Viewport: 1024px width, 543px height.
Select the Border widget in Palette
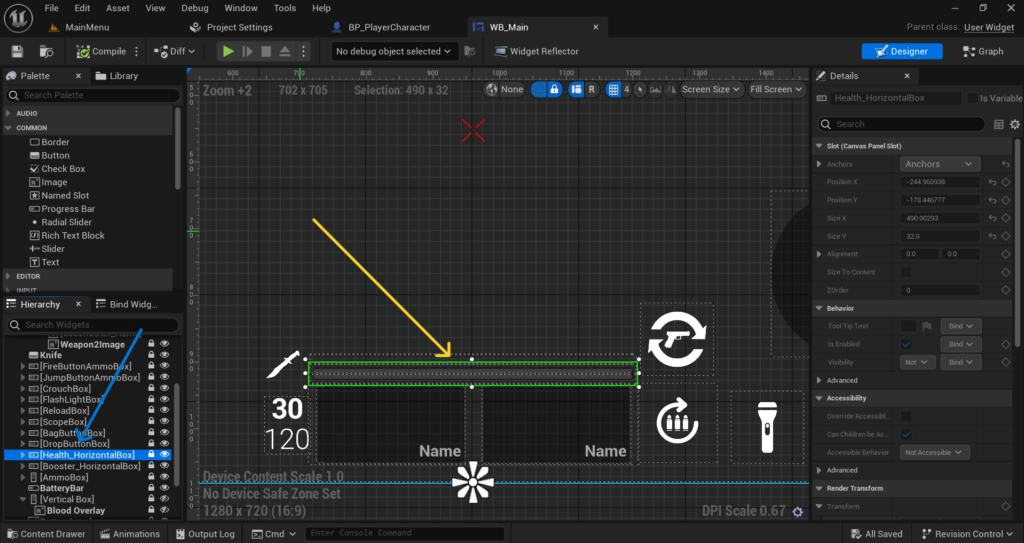click(x=49, y=142)
